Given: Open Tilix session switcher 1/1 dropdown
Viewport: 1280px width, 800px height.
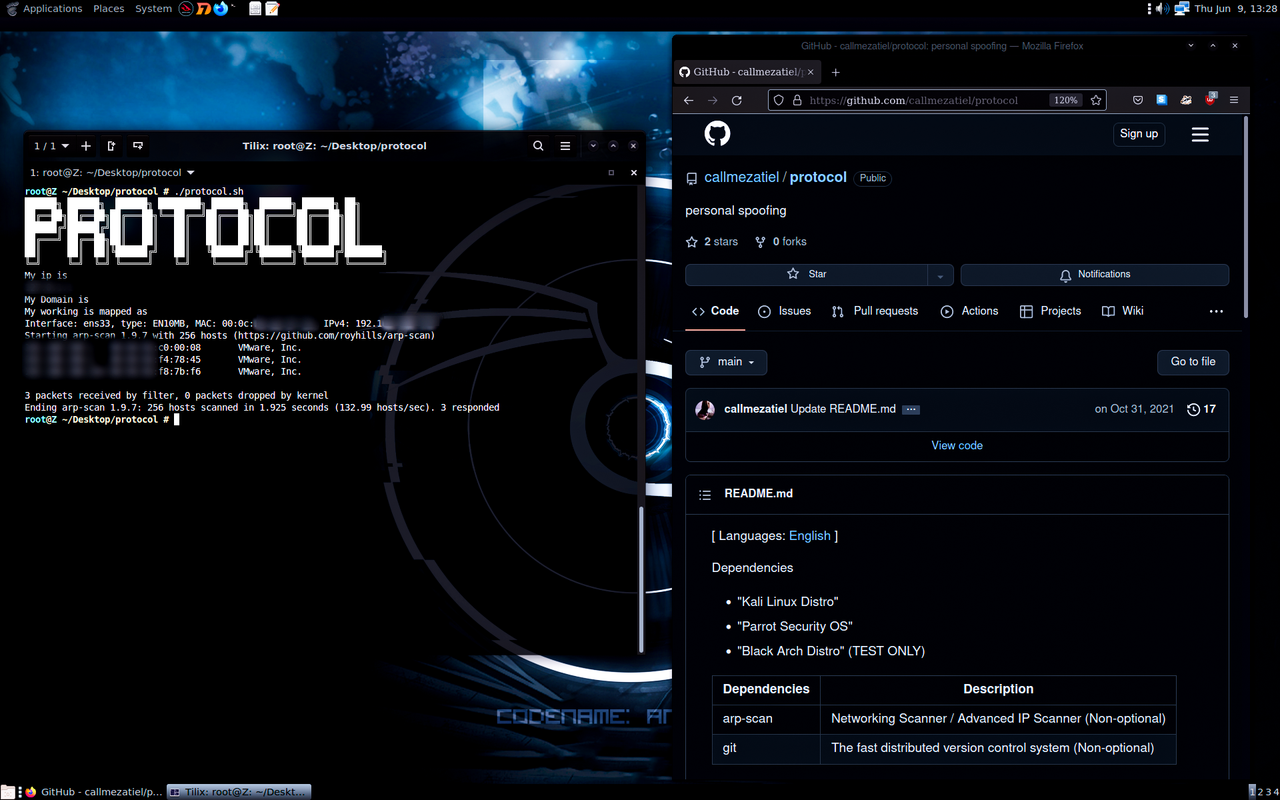Looking at the screenshot, I should 51,146.
